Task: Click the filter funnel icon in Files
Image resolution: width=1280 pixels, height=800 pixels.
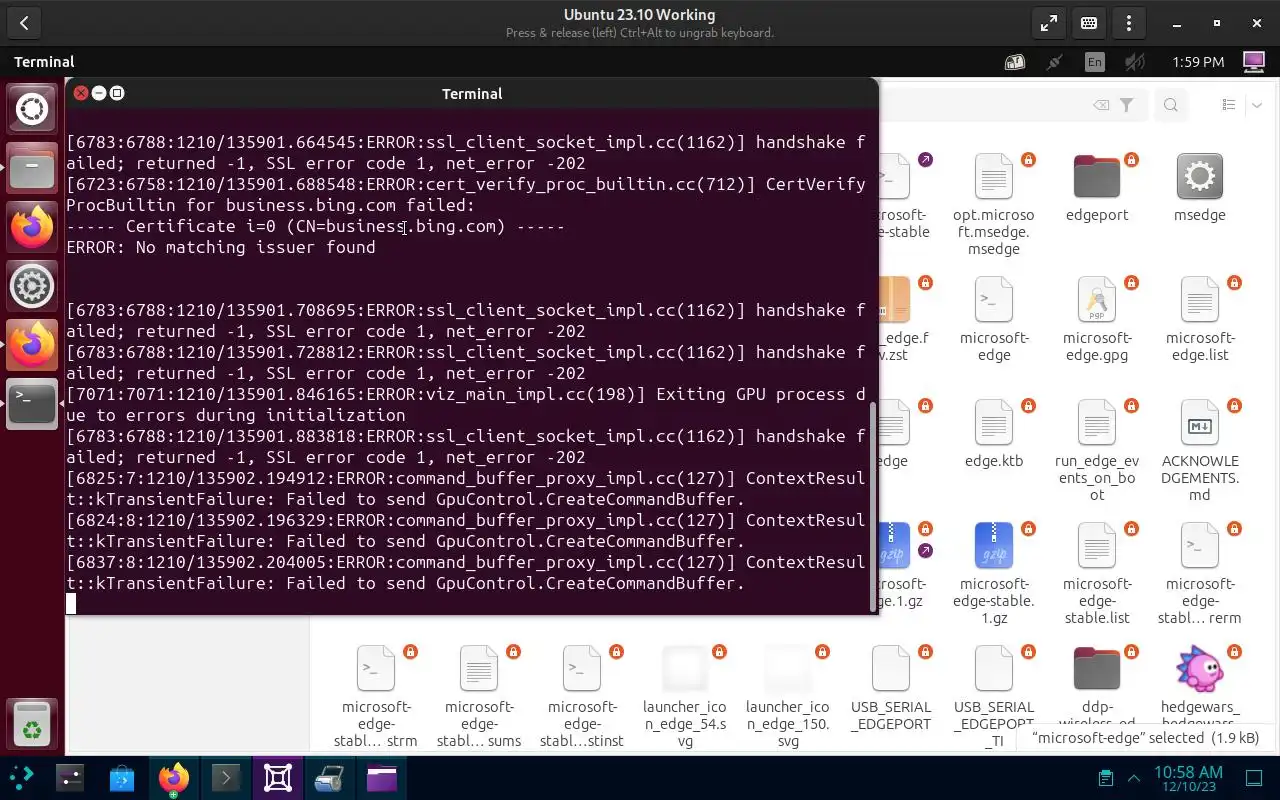Action: tap(1127, 105)
